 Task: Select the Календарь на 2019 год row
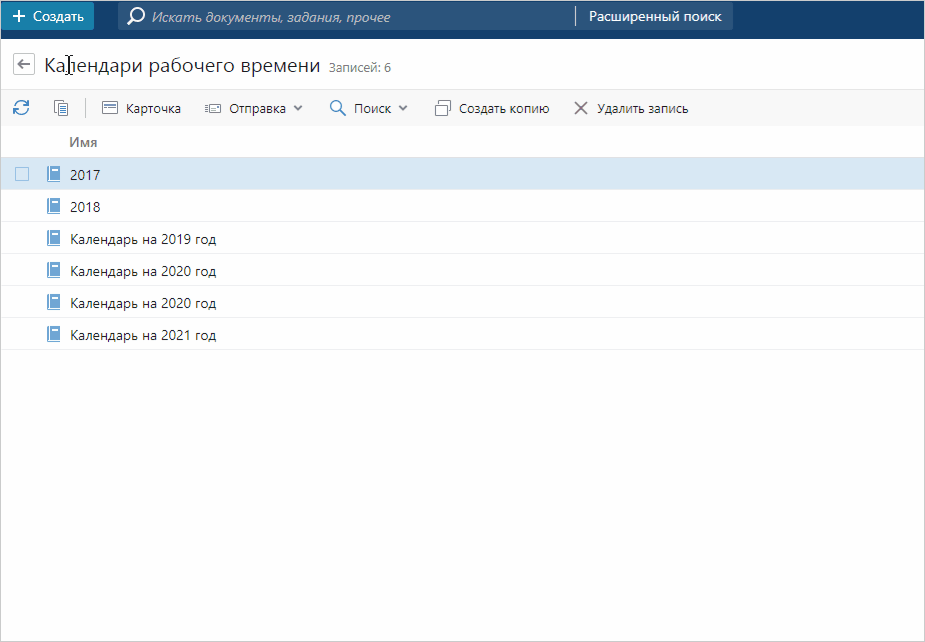tap(143, 239)
